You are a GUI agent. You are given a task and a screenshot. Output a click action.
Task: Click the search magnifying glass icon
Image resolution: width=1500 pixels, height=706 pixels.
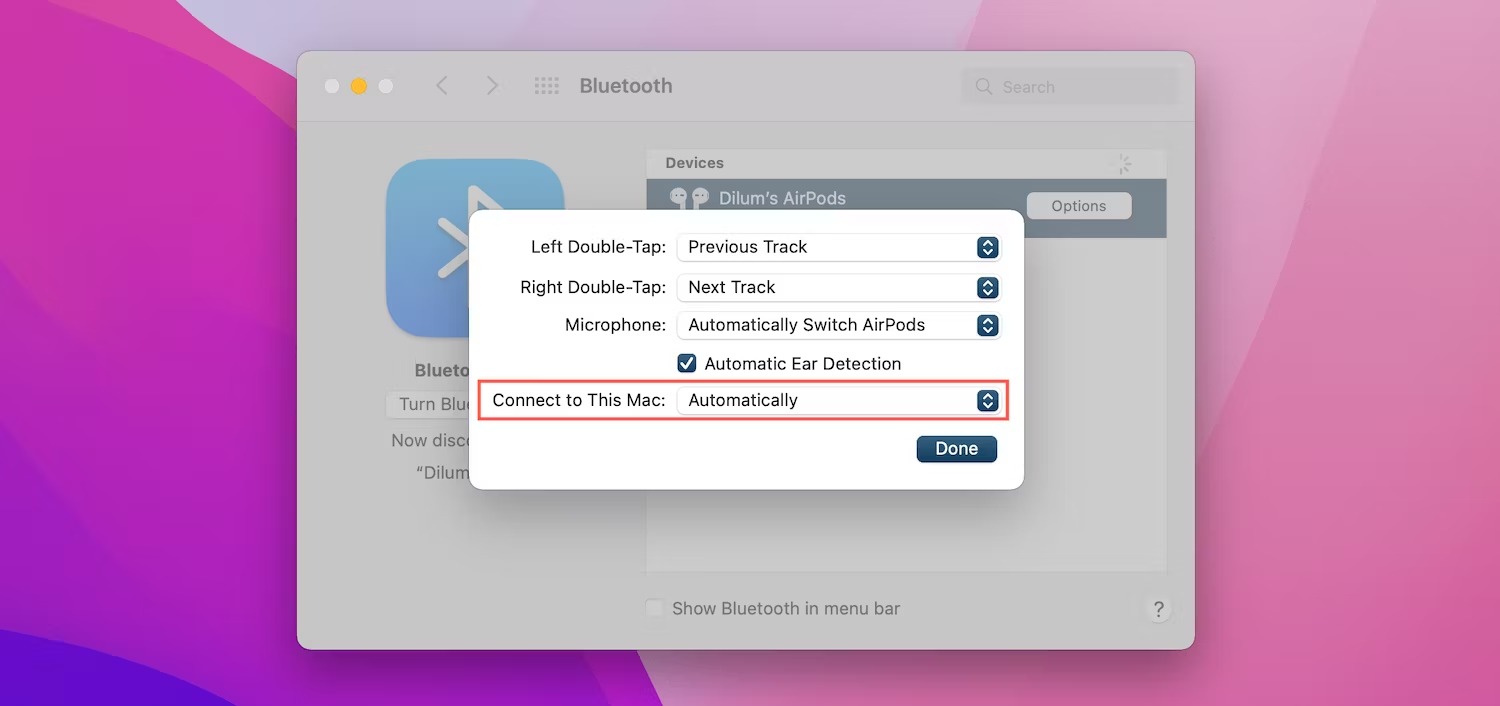pyautogui.click(x=984, y=87)
